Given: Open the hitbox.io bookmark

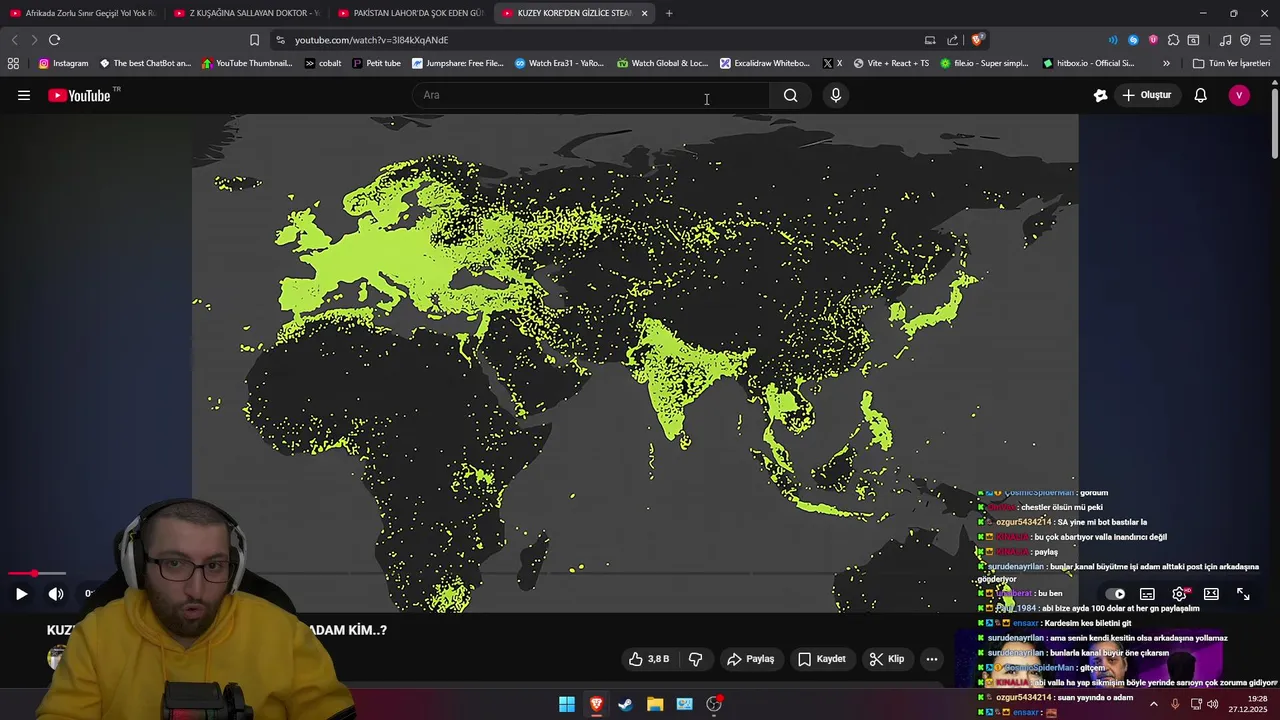Looking at the screenshot, I should tap(1088, 63).
